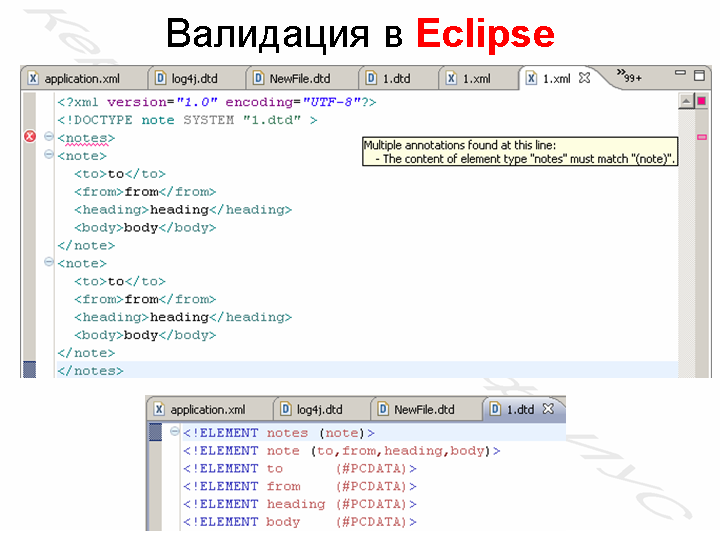
Task: Click the validation error tooltip message
Action: pos(520,152)
